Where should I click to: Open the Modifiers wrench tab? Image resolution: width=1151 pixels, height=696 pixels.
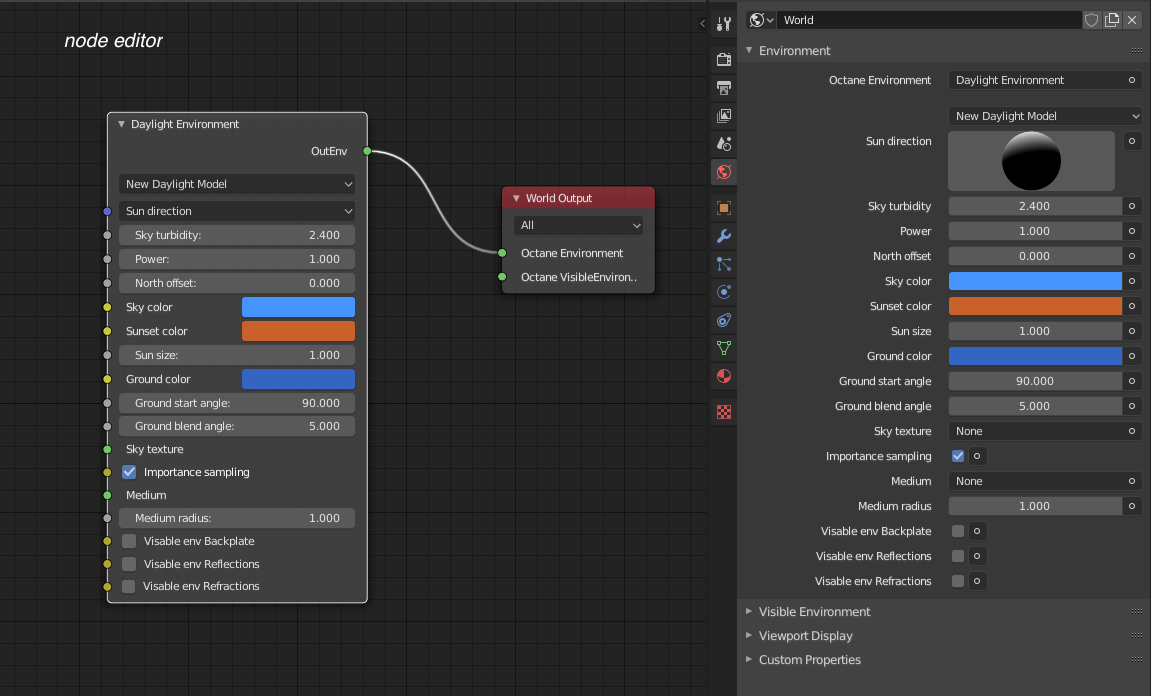(724, 237)
